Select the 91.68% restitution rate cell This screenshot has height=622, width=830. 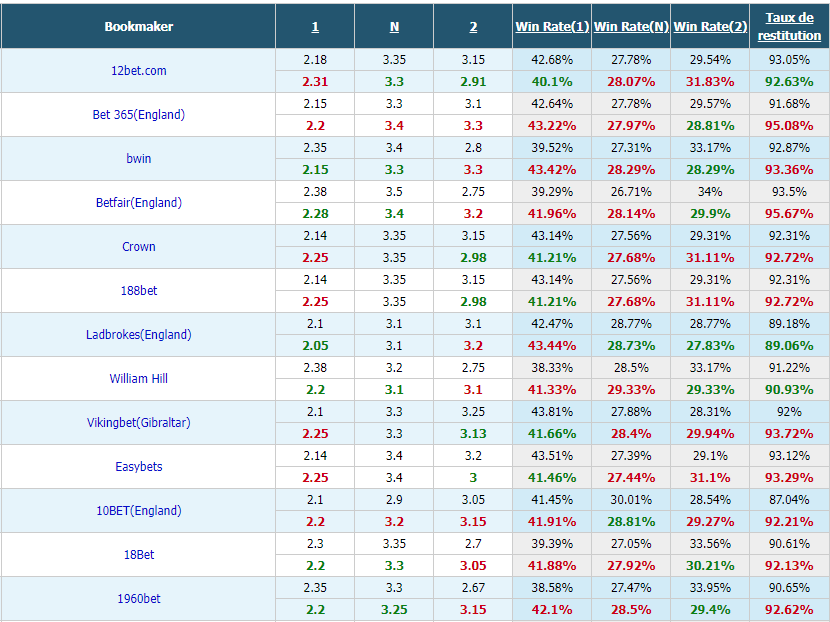[x=789, y=103]
